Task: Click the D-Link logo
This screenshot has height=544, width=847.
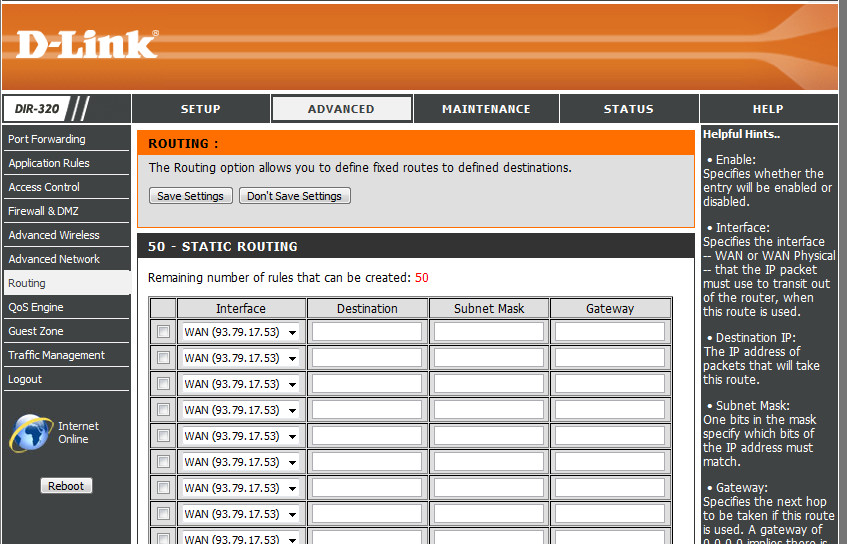Action: 87,44
